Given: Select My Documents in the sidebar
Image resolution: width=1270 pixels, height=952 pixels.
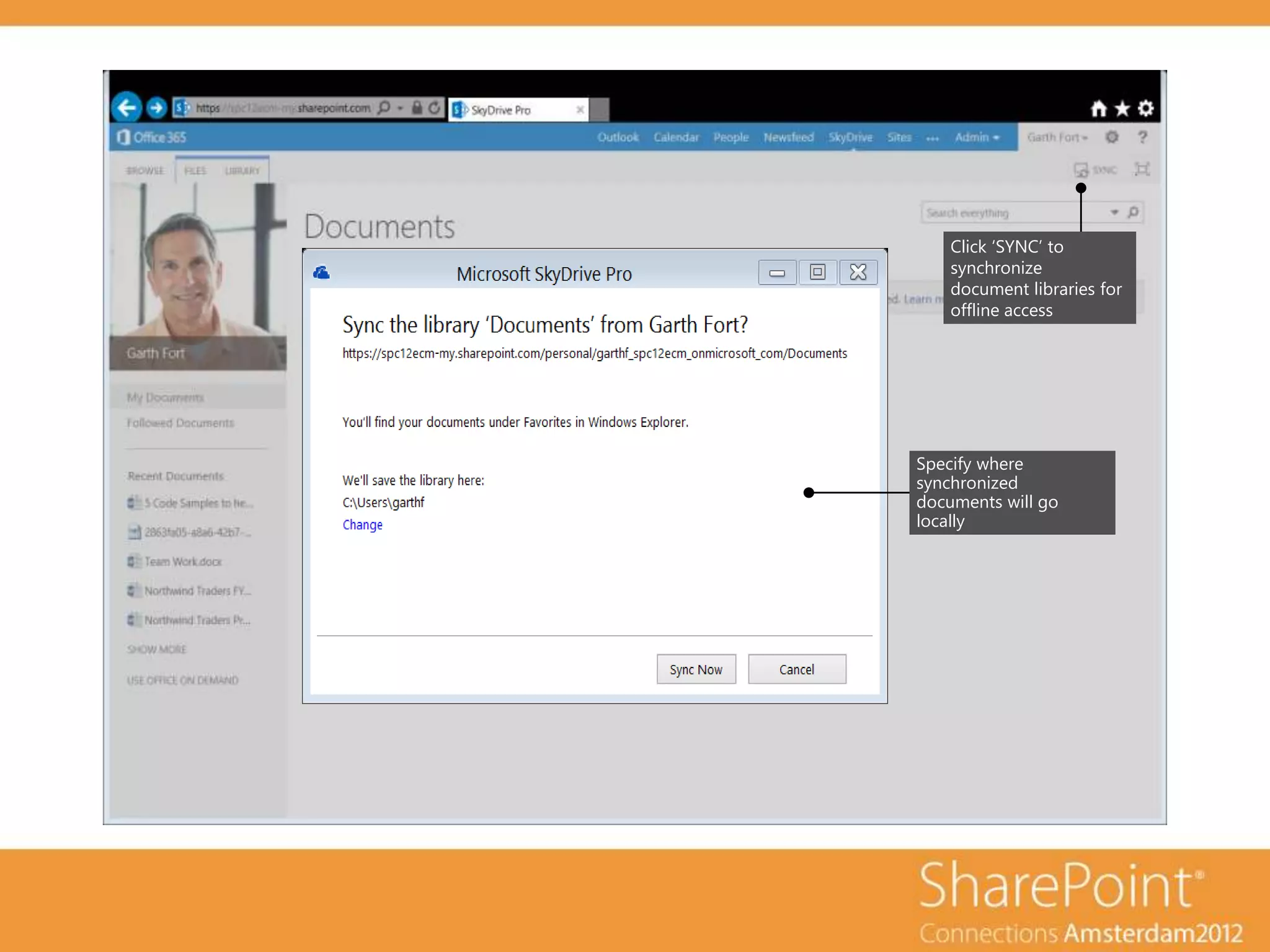Looking at the screenshot, I should tap(165, 397).
